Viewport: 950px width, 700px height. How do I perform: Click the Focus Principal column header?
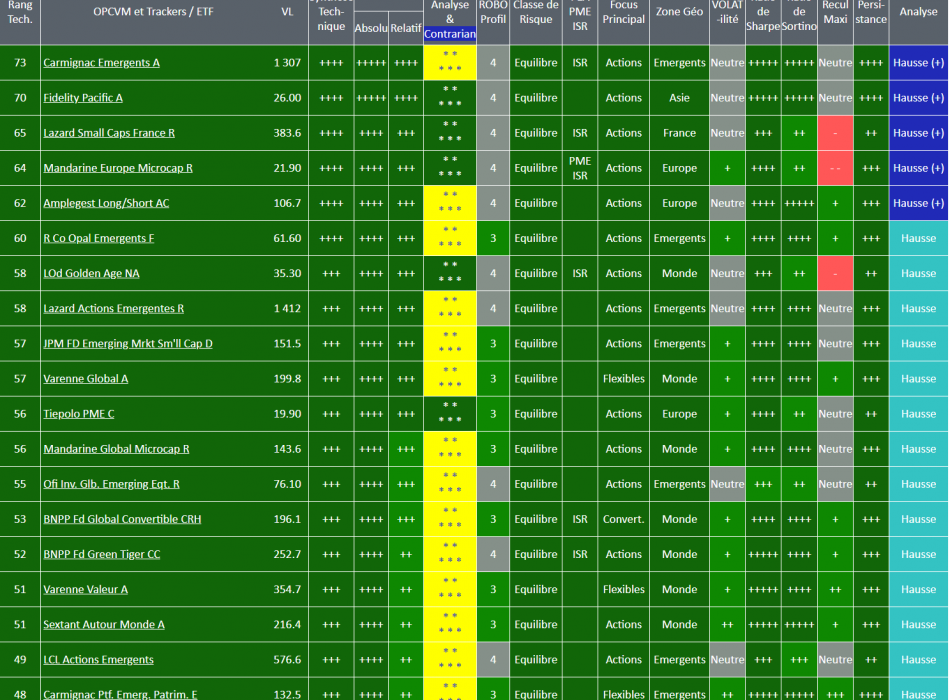click(x=623, y=12)
